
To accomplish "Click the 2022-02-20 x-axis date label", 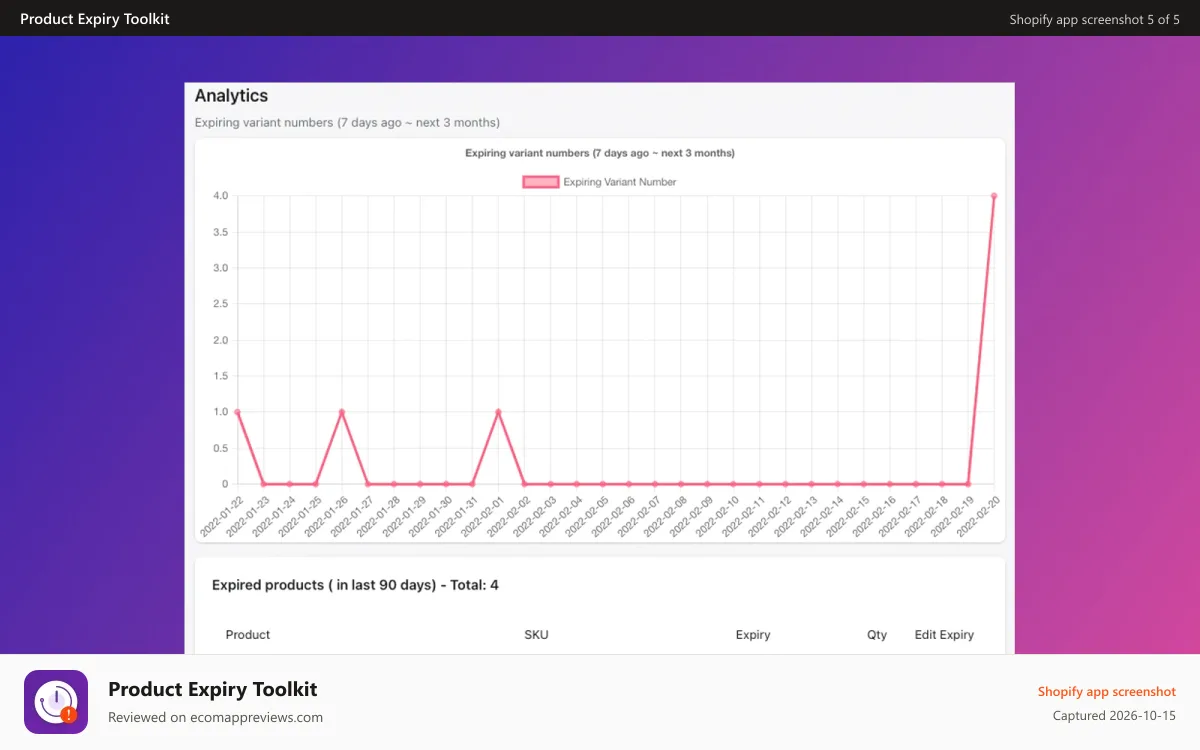I will tap(979, 515).
